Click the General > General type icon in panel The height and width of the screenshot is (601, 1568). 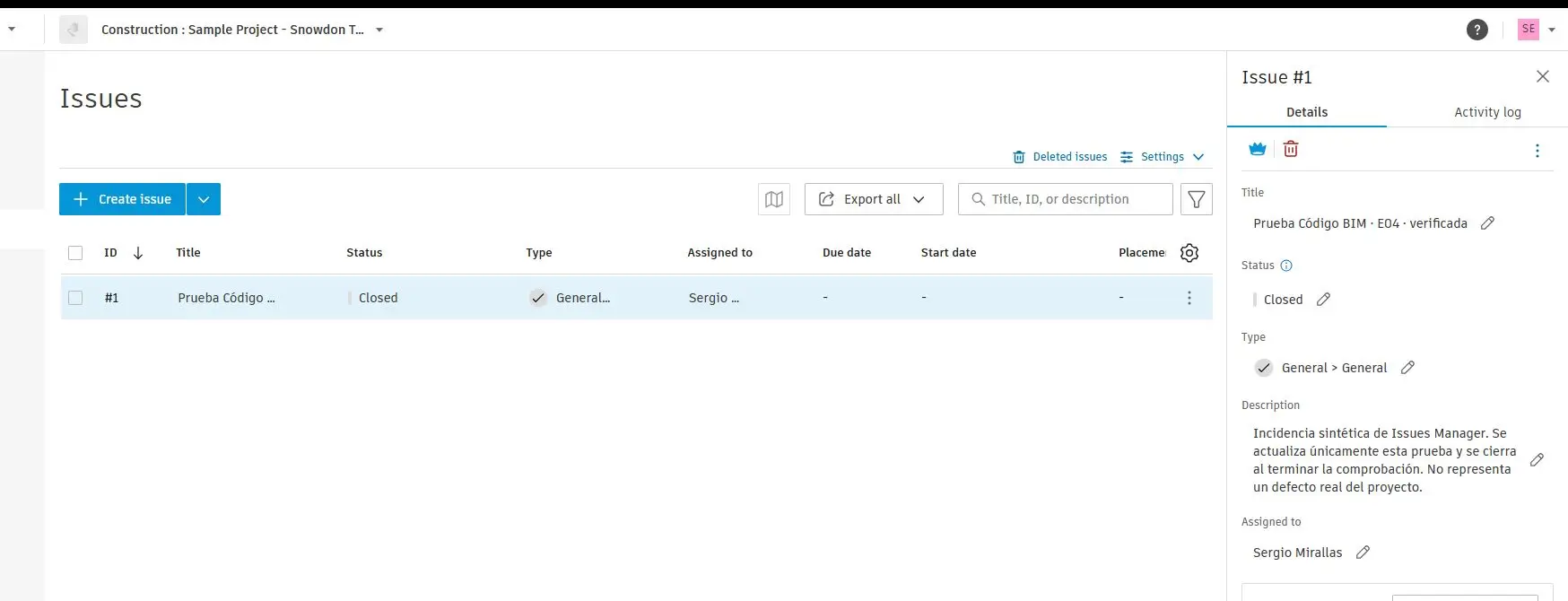pyautogui.click(x=1263, y=368)
